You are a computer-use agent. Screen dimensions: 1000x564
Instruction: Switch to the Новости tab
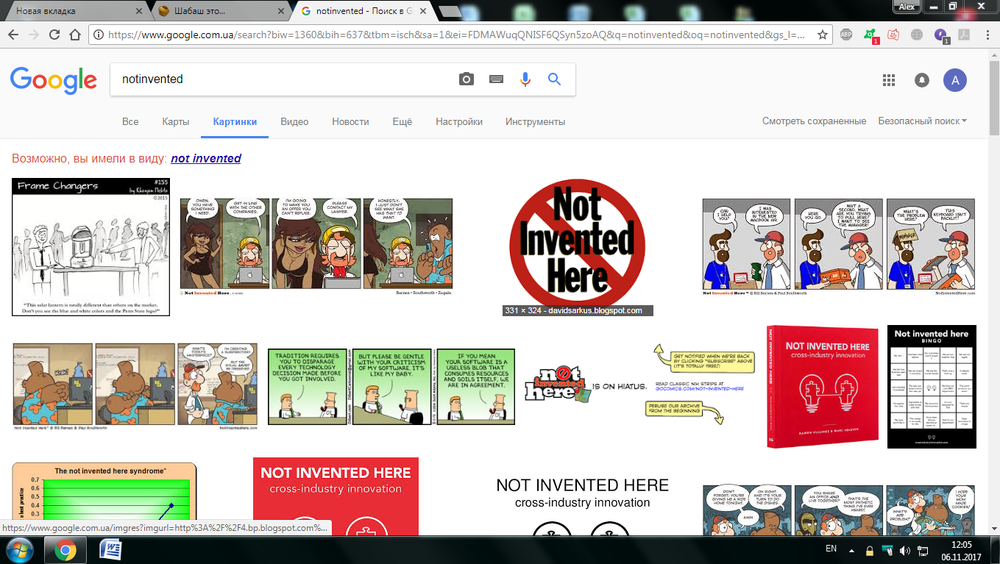[x=350, y=121]
